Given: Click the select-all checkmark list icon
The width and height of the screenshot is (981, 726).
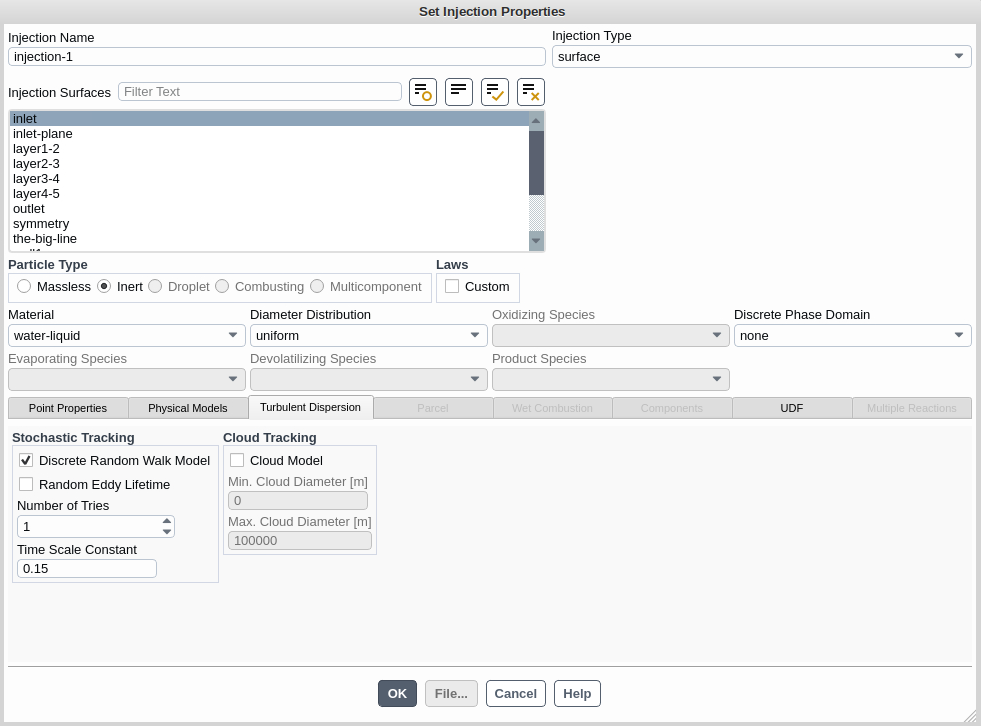Looking at the screenshot, I should tap(495, 92).
